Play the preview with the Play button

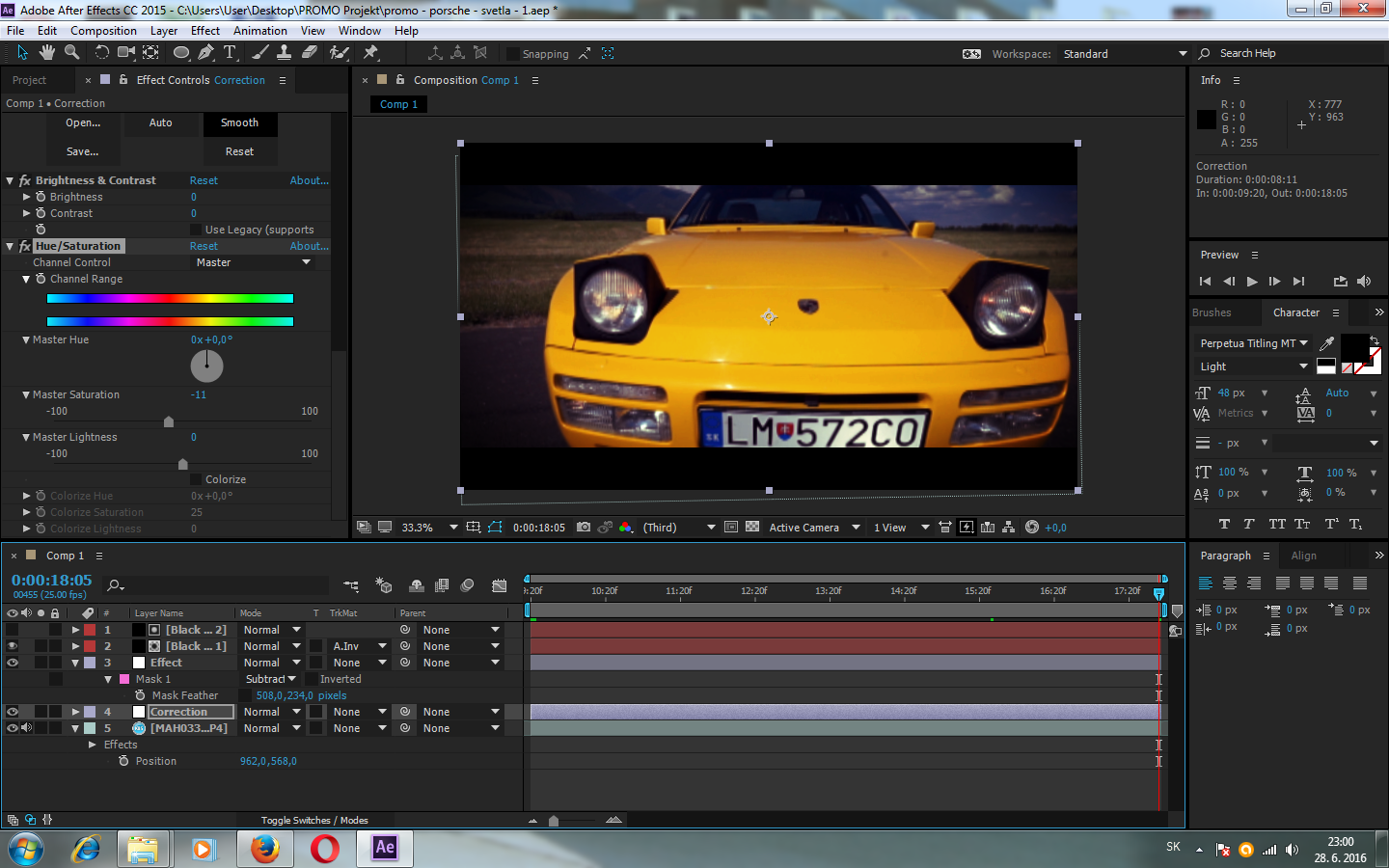1252,282
